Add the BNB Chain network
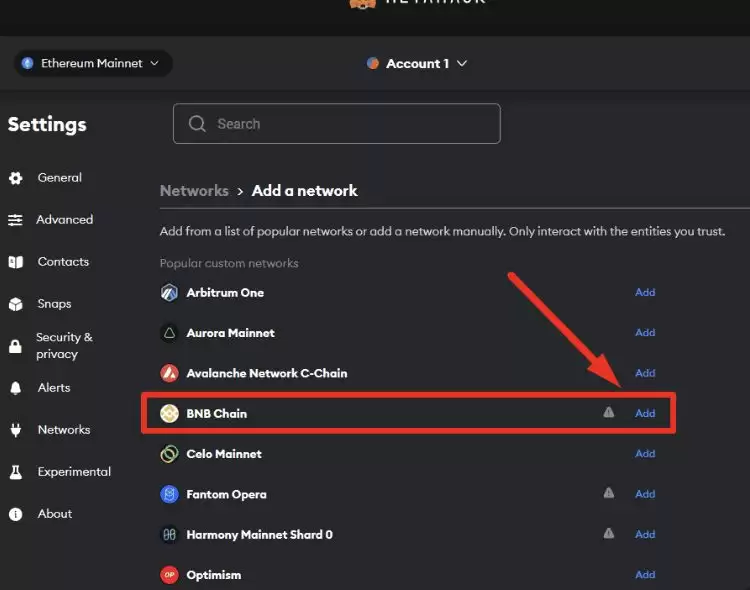750x590 pixels. (645, 413)
